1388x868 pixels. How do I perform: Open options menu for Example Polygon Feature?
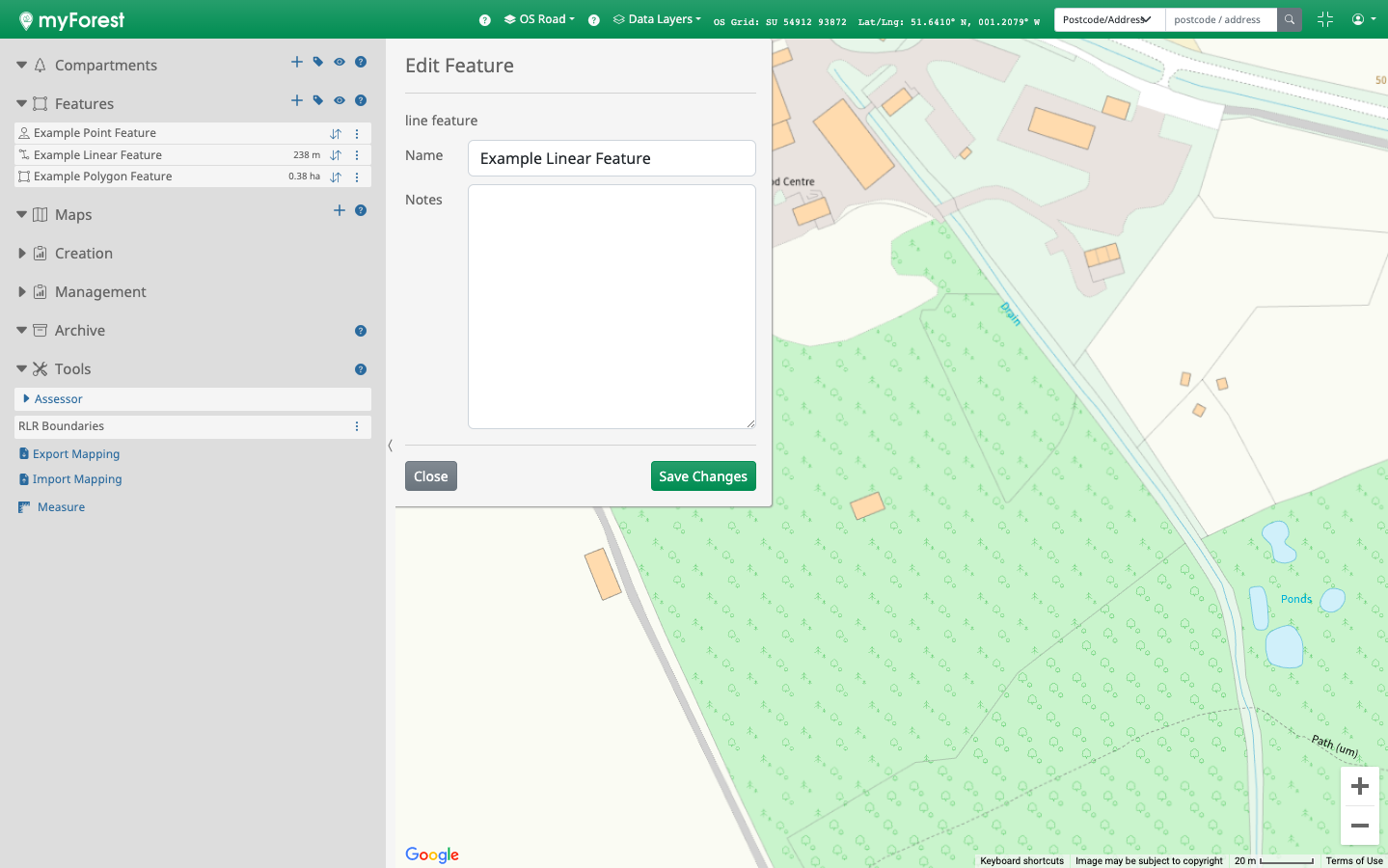[357, 177]
